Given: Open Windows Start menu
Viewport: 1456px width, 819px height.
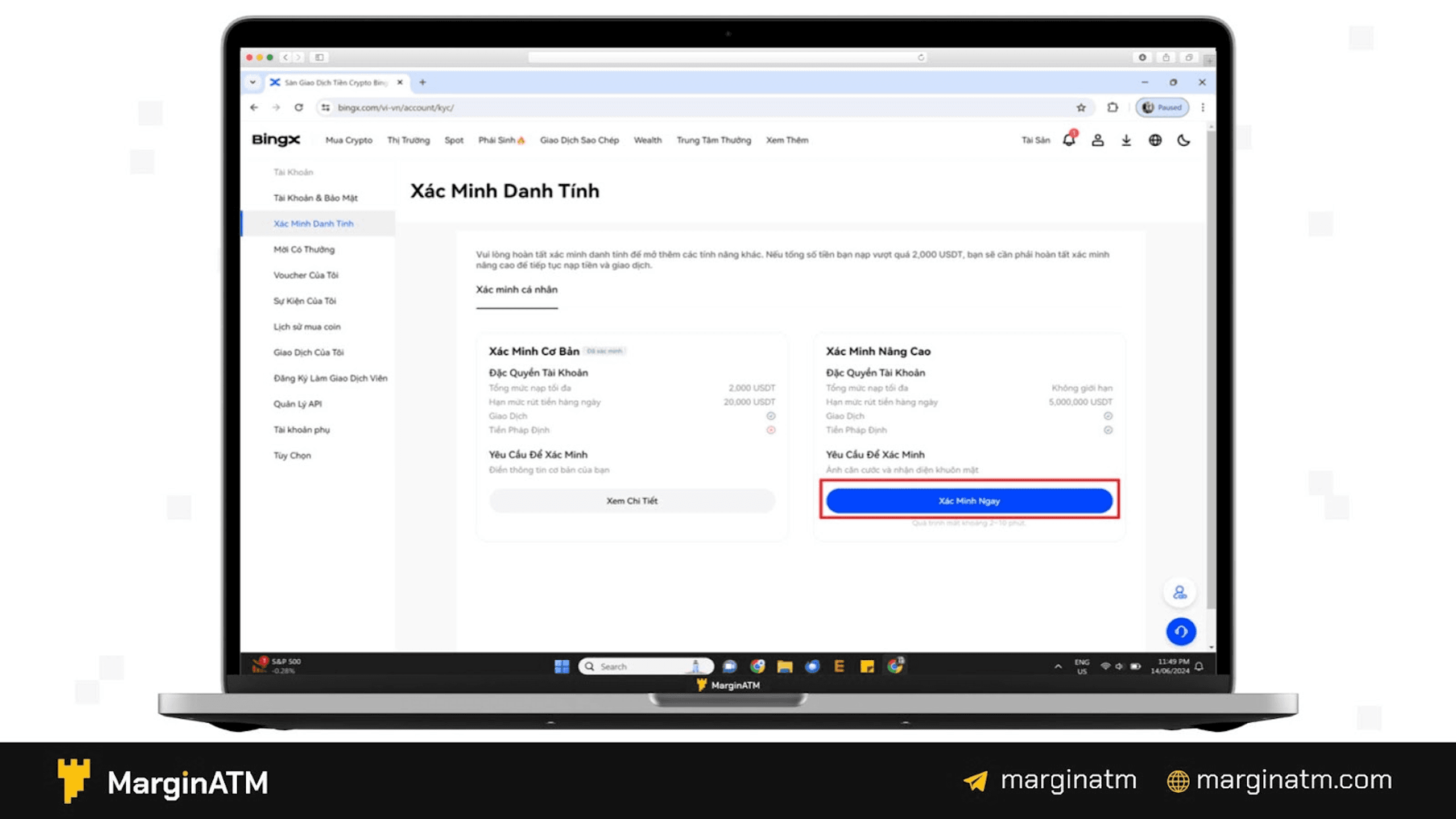Looking at the screenshot, I should (562, 666).
